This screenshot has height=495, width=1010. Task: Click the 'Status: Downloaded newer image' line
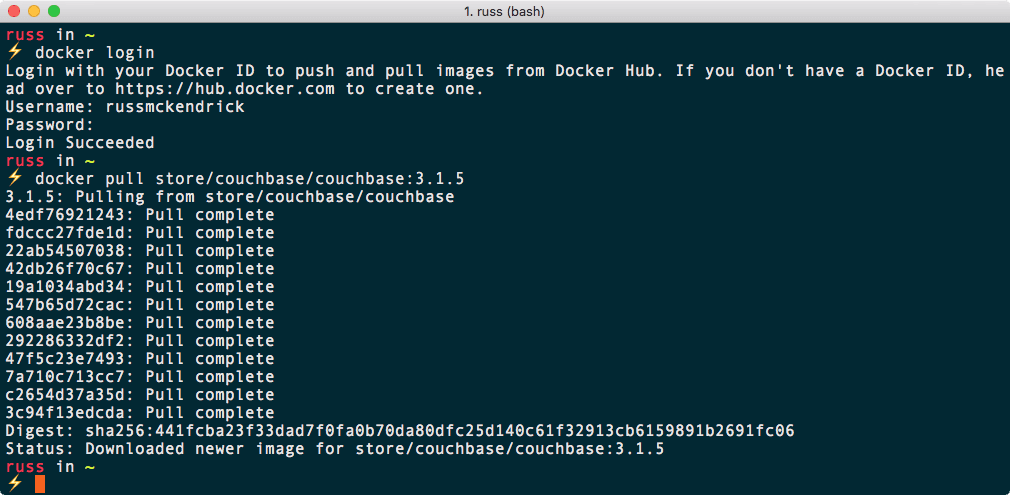coord(335,449)
